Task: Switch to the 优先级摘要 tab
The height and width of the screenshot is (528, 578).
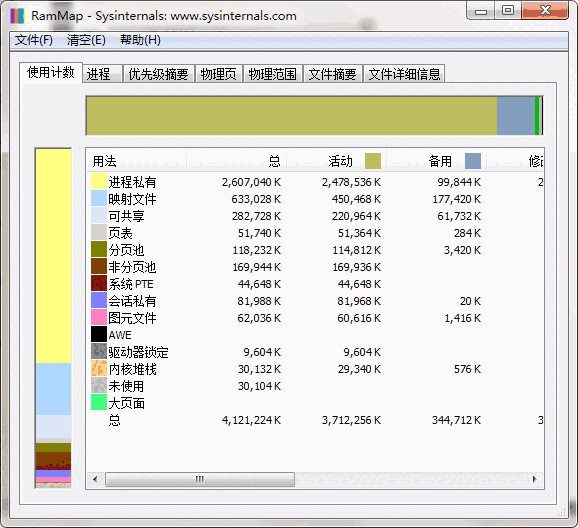Action: (x=159, y=74)
